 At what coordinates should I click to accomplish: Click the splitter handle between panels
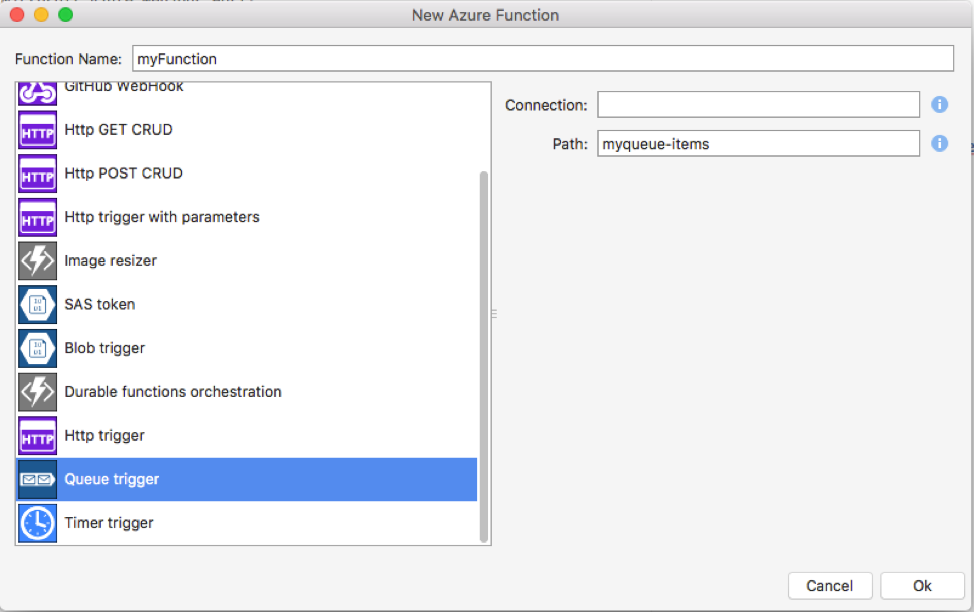[x=494, y=314]
